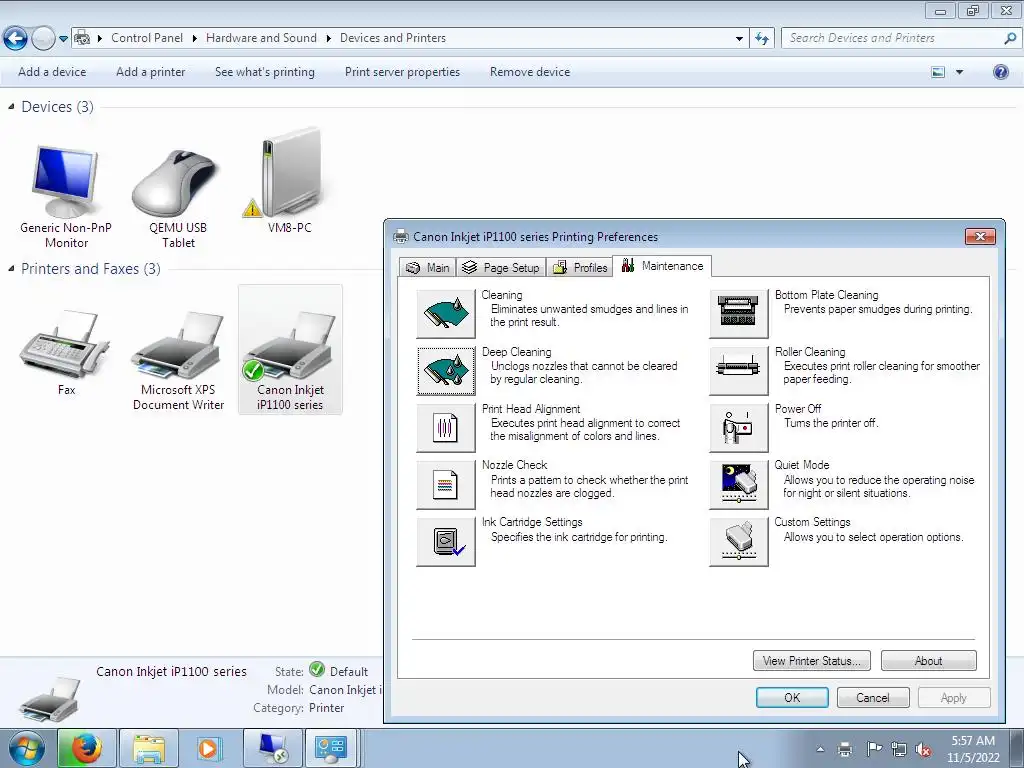Image resolution: width=1024 pixels, height=768 pixels.
Task: Collapse the Printers and Faxes group
Action: tap(11, 268)
